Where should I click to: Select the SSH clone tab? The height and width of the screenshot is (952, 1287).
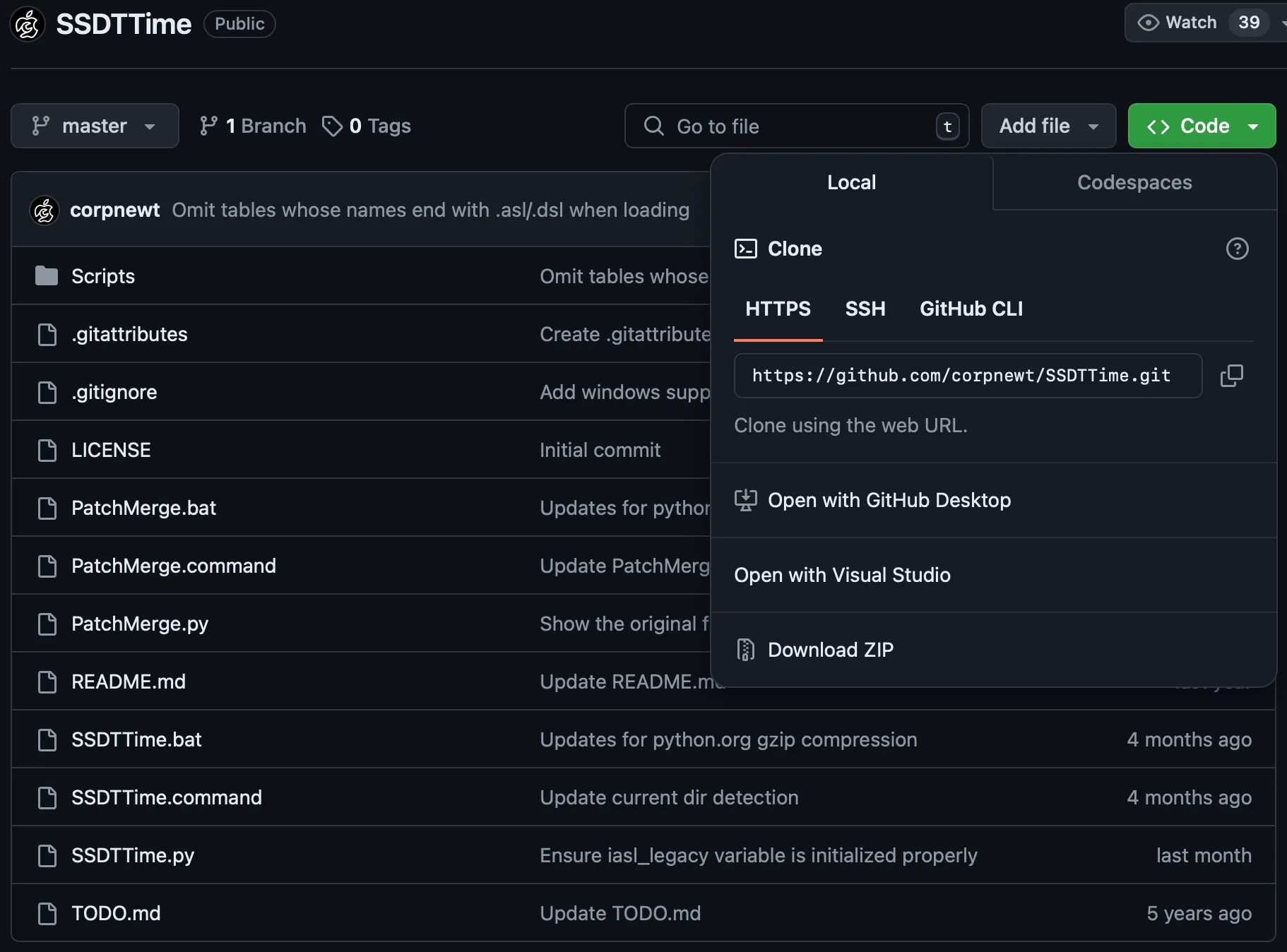tap(865, 309)
